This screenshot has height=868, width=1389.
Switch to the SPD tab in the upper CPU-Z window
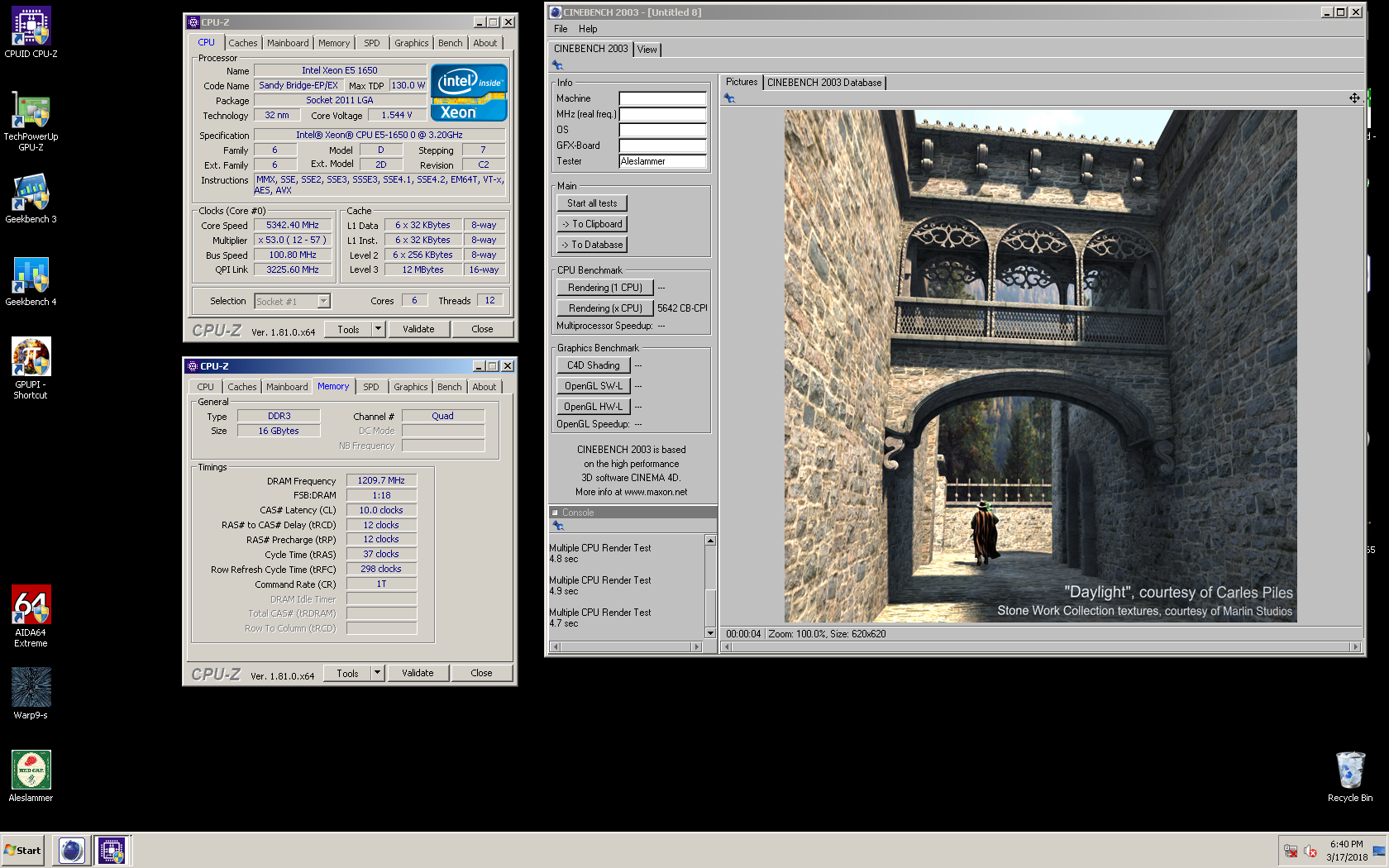372,43
